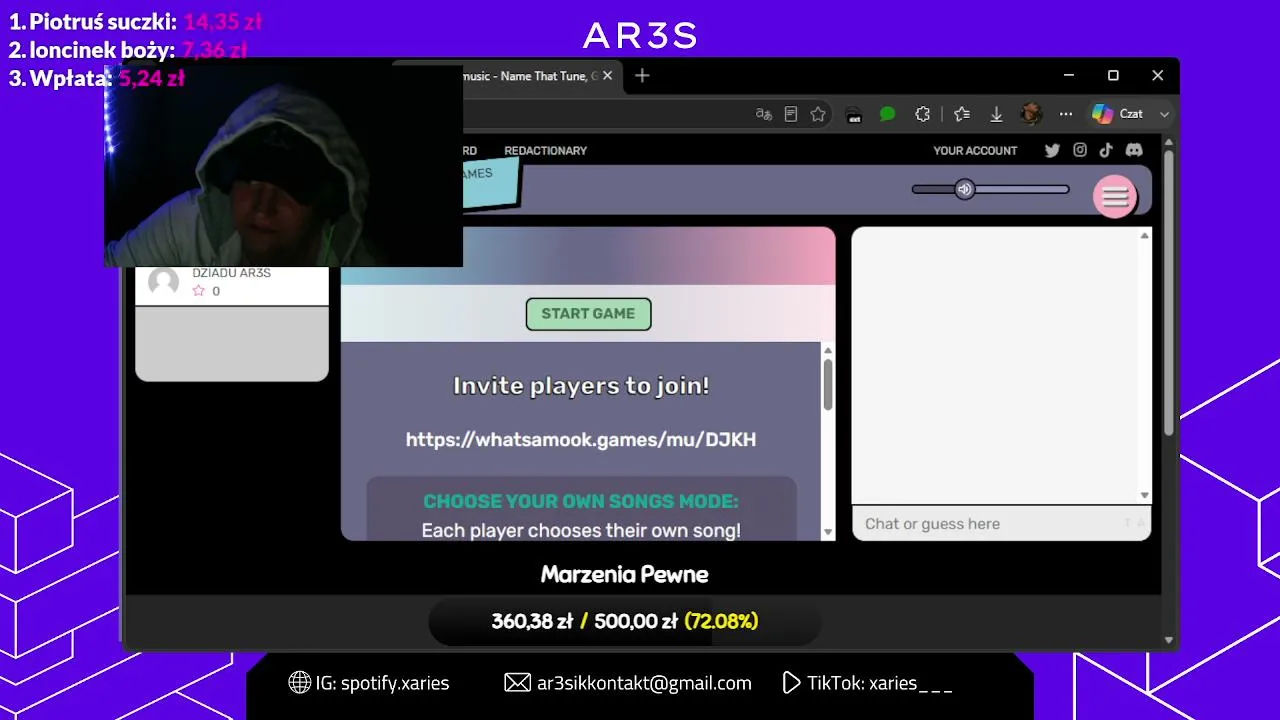Image resolution: width=1280 pixels, height=720 pixels.
Task: Click the browser page scroll-down arrow
Action: tap(1169, 640)
